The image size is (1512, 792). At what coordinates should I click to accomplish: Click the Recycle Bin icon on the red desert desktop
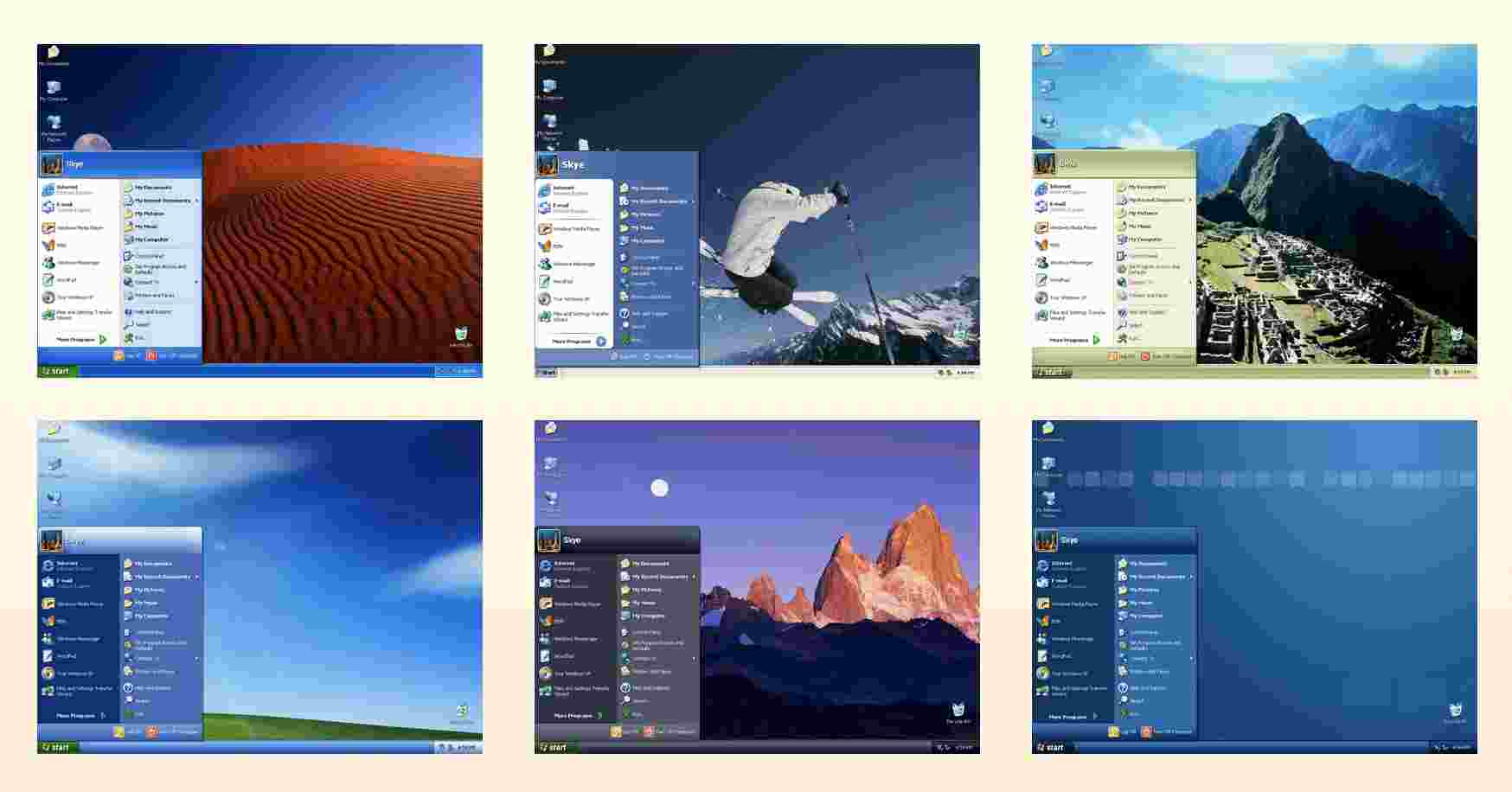[x=460, y=335]
